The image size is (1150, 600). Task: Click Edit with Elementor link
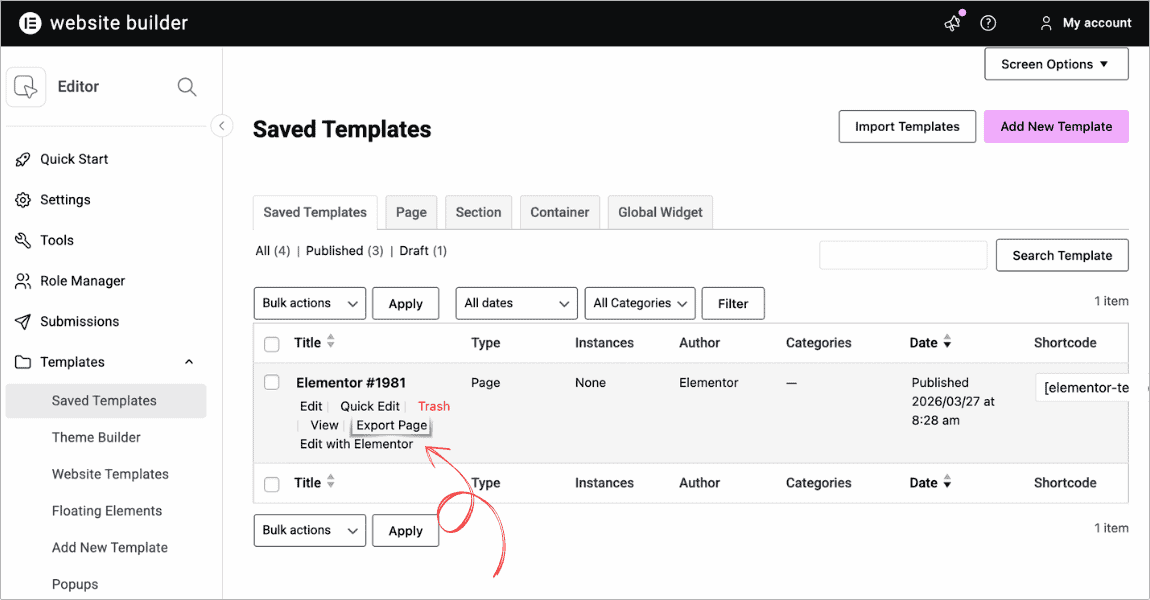tap(356, 444)
